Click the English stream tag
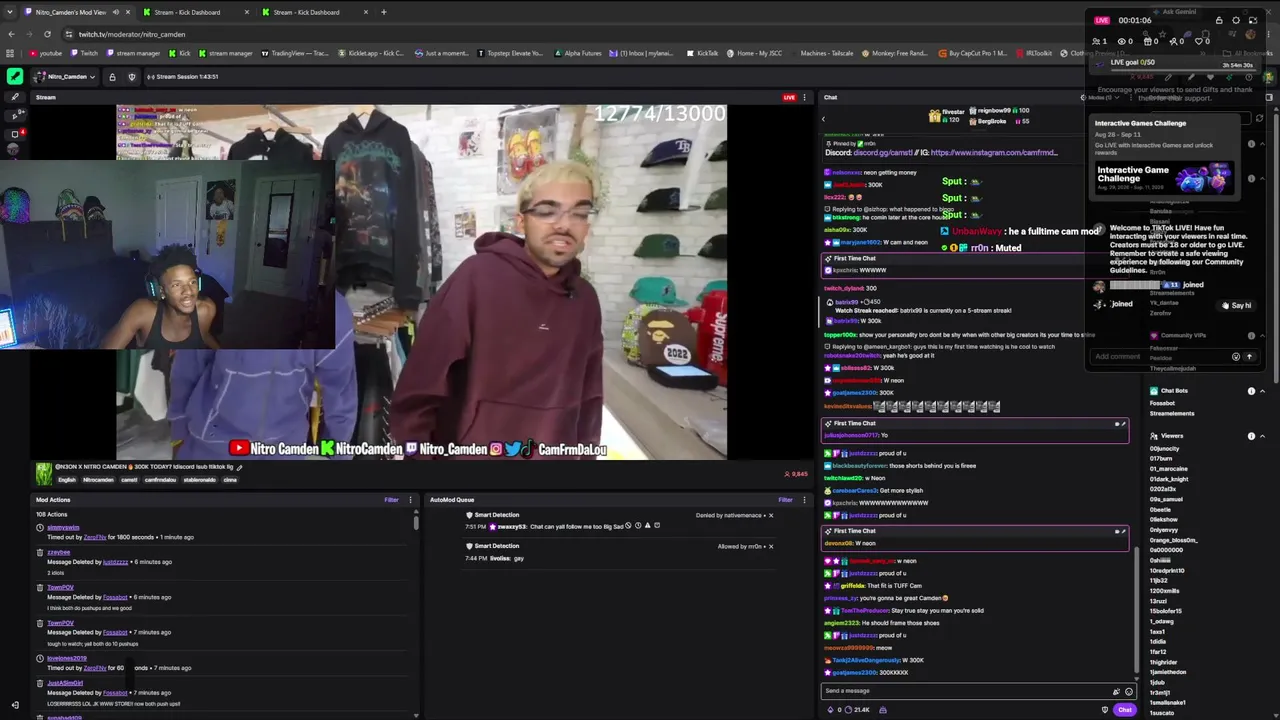The height and width of the screenshot is (720, 1280). [67, 480]
